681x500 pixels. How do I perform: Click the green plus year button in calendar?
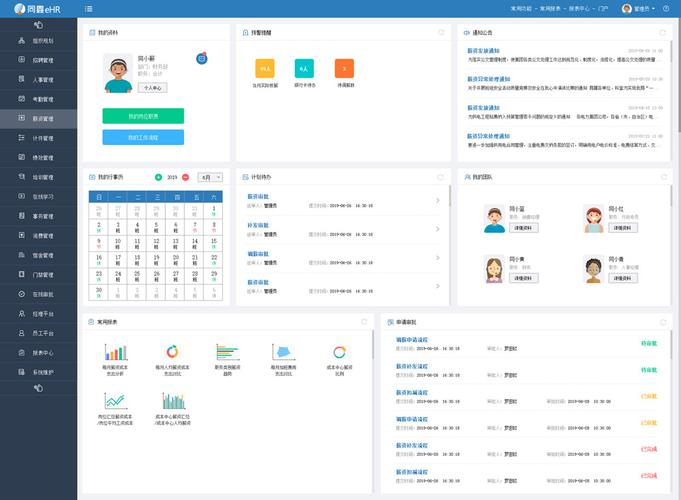pyautogui.click(x=158, y=177)
